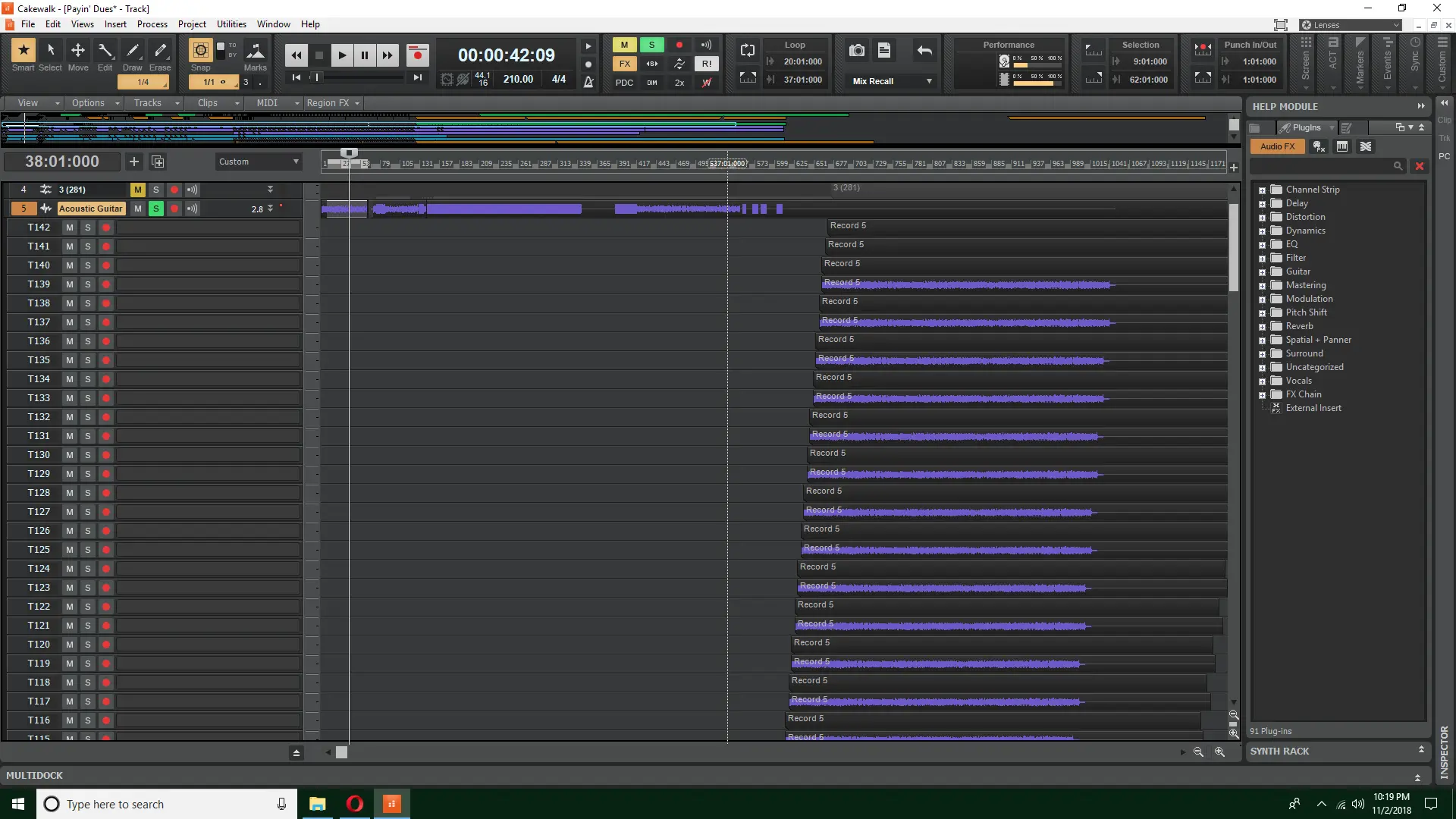Image resolution: width=1456 pixels, height=819 pixels.
Task: Click the Add Track plus button
Action: [134, 162]
